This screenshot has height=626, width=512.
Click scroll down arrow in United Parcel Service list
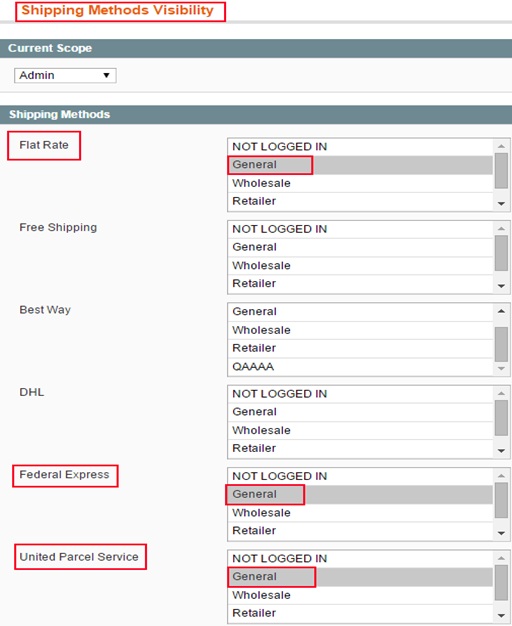(501, 616)
